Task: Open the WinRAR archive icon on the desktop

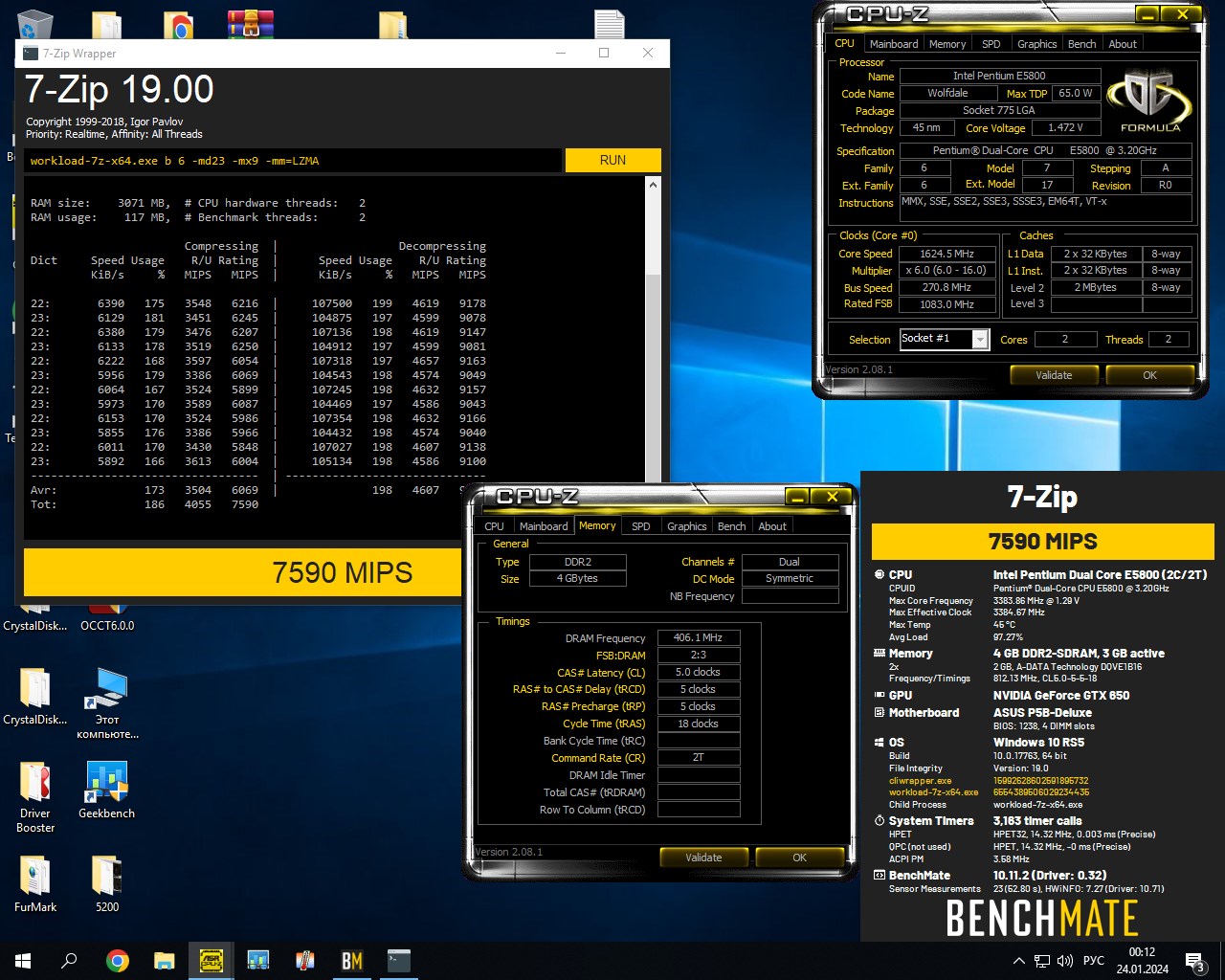Action: [251, 23]
